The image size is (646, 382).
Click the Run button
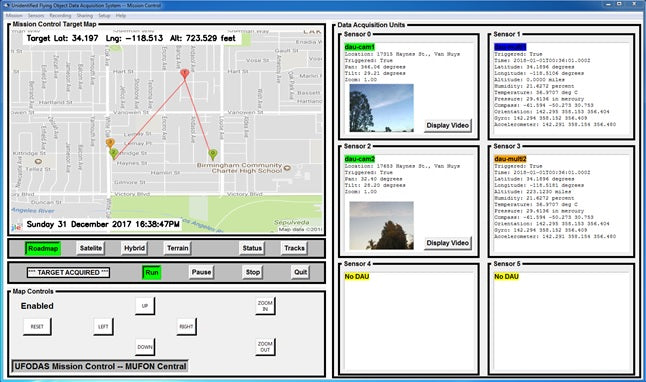pos(152,272)
